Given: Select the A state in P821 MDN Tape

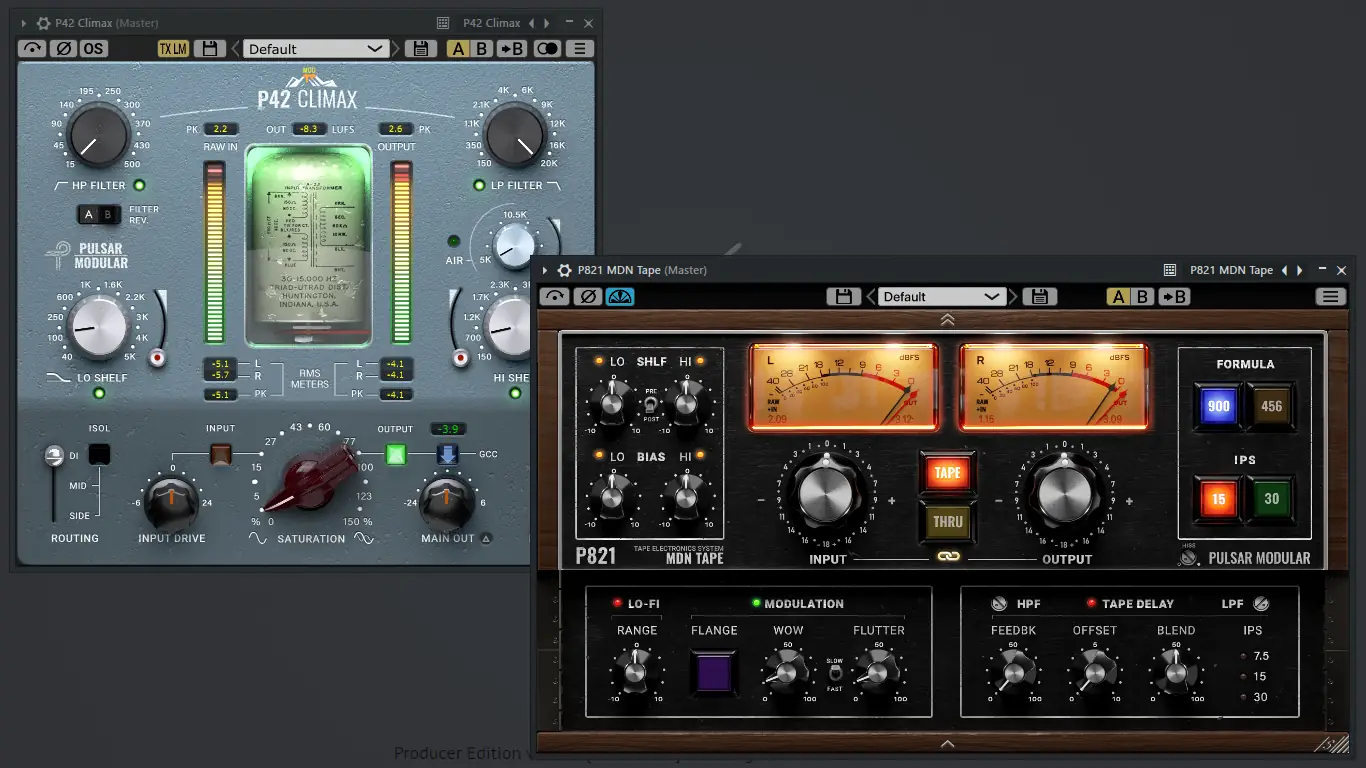Looking at the screenshot, I should 1119,296.
